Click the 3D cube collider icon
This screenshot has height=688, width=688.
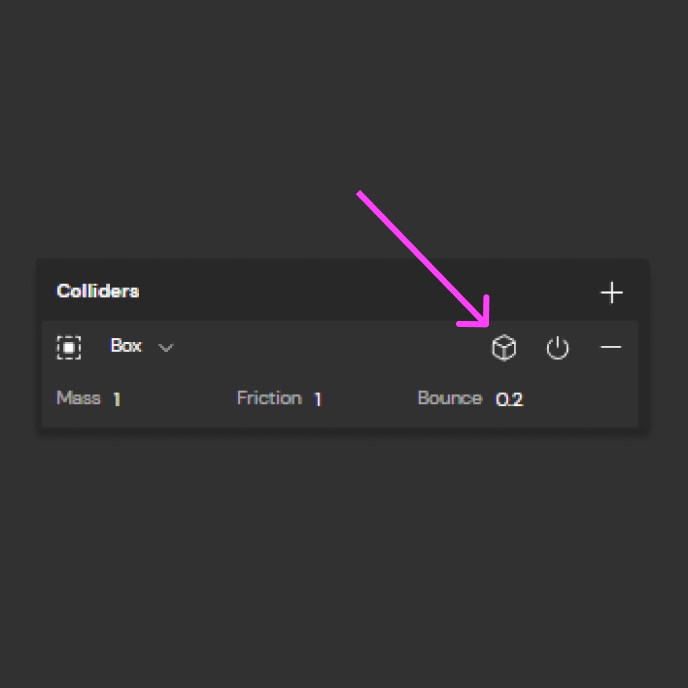coord(504,348)
